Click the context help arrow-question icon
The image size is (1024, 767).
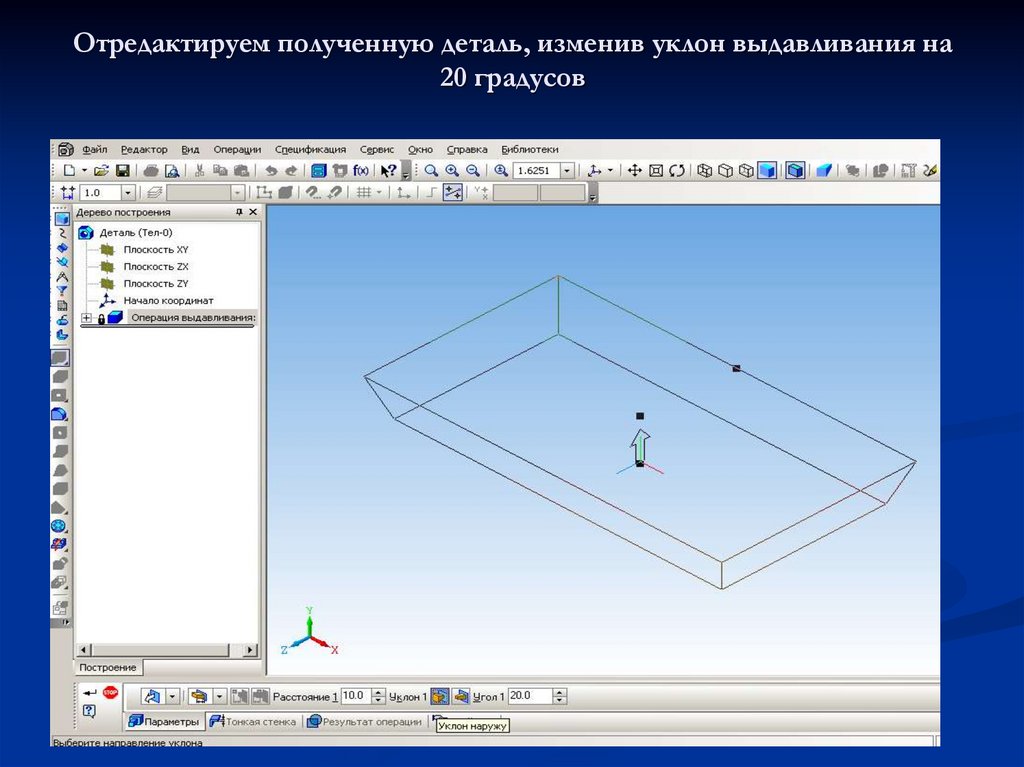point(388,171)
